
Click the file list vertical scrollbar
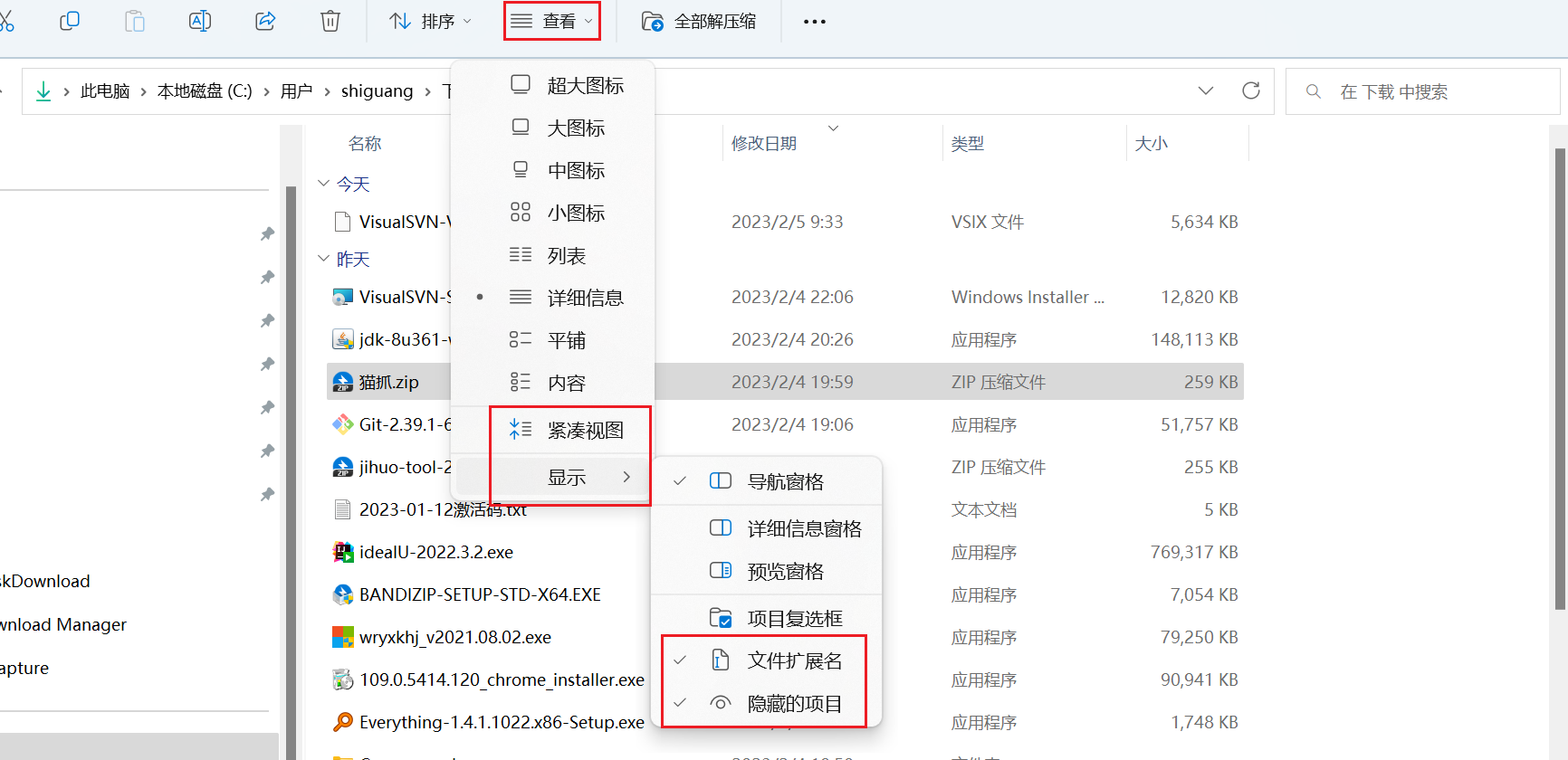coord(1560,380)
